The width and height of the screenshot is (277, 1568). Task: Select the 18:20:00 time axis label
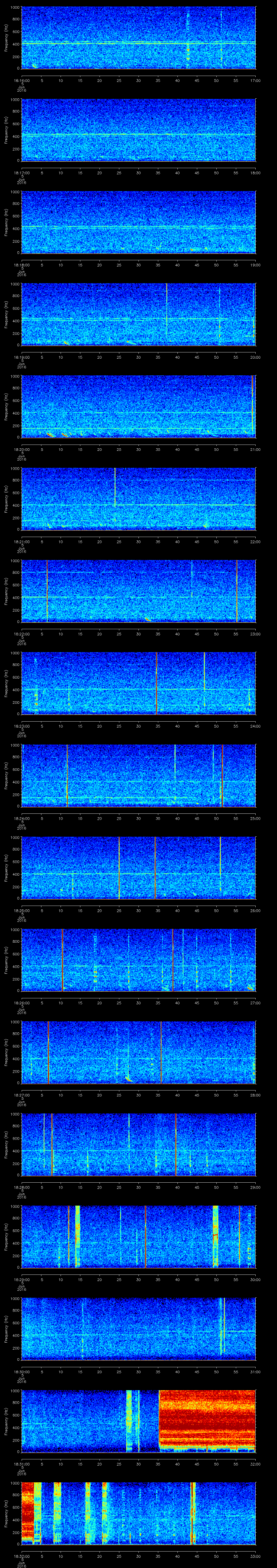pos(21,449)
